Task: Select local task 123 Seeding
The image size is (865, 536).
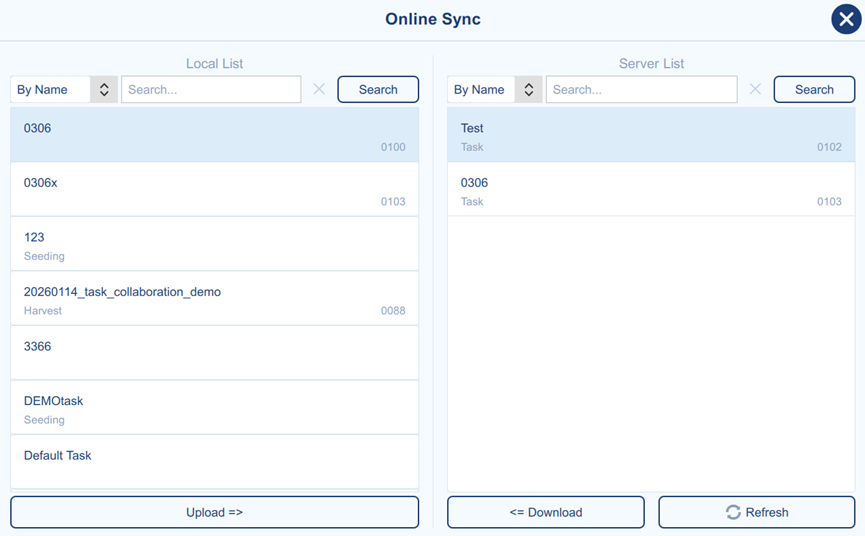Action: [x=215, y=244]
